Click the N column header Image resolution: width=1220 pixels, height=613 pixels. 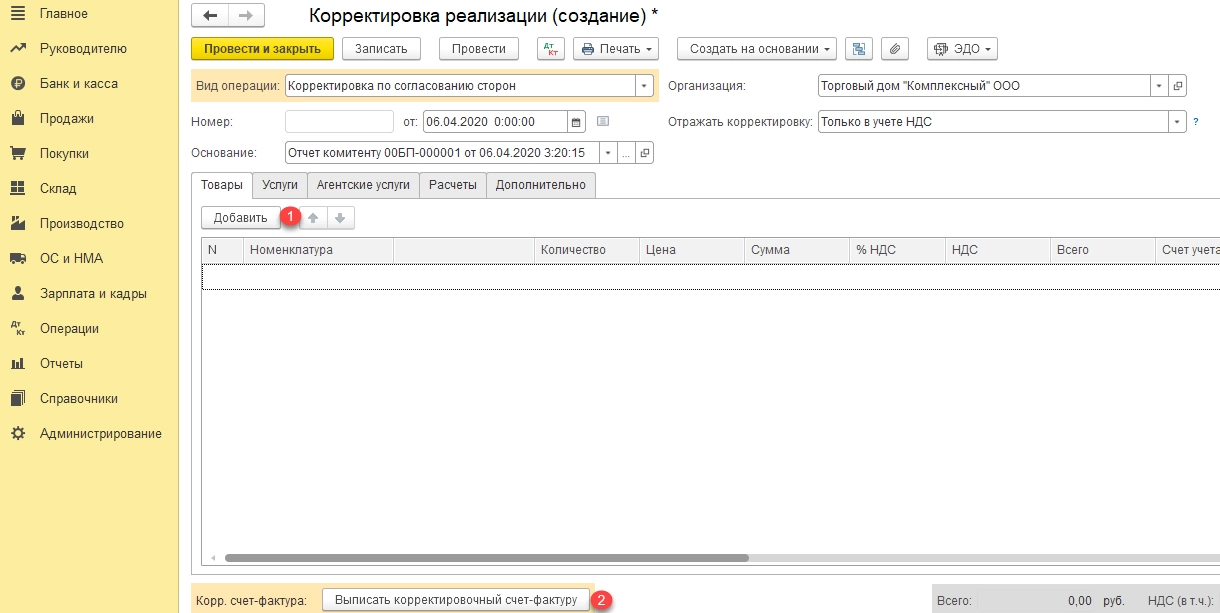pos(223,250)
